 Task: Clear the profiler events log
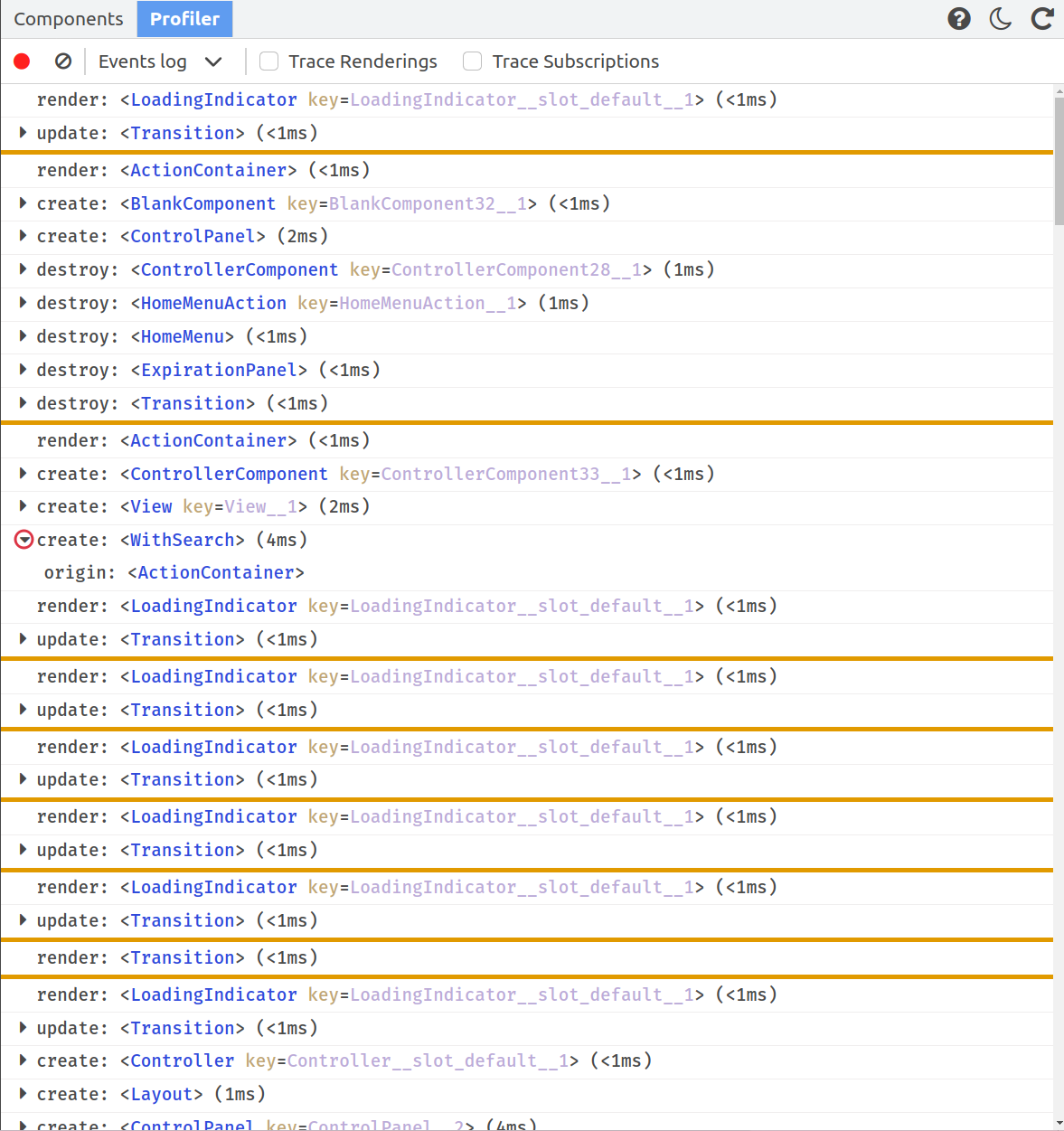click(x=63, y=61)
